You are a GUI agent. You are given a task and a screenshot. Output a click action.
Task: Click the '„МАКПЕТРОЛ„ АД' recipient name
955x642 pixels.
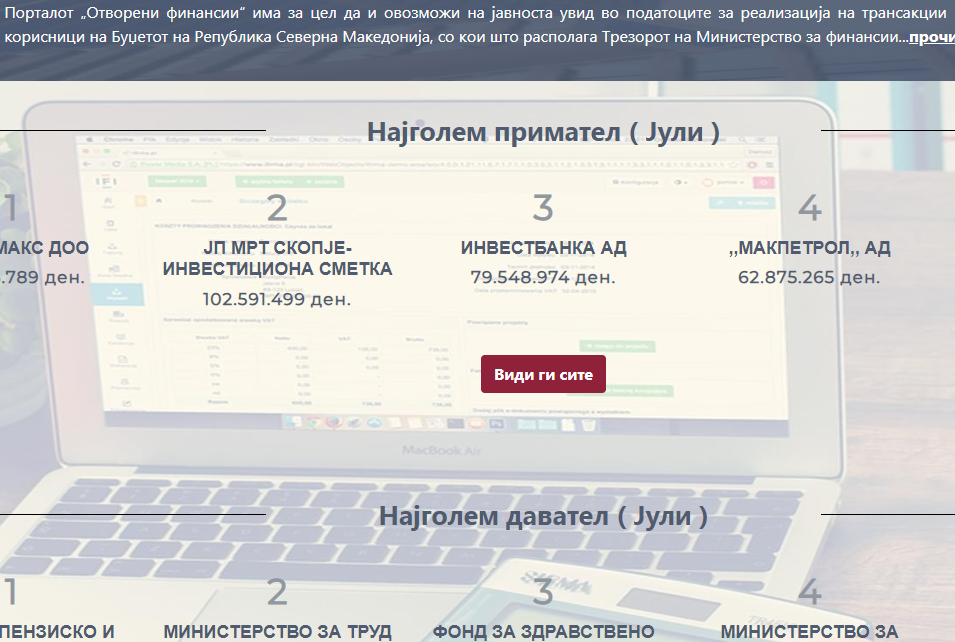(x=810, y=248)
